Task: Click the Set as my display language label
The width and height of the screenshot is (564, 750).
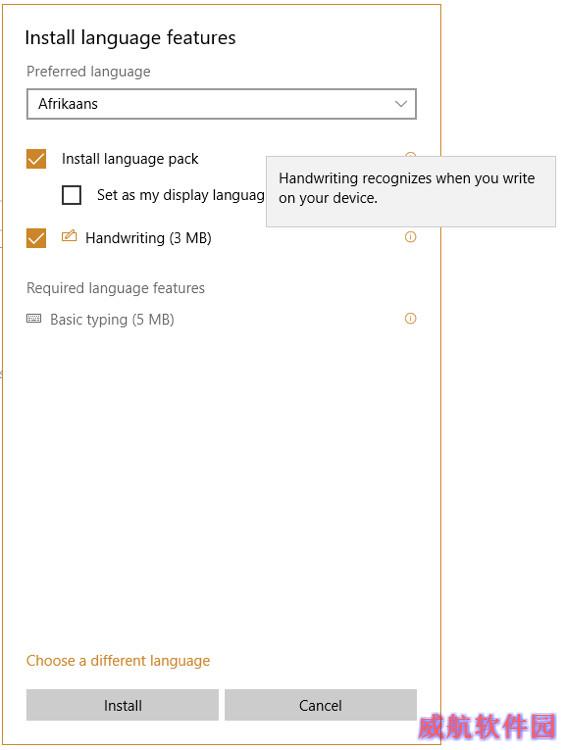Action: 181,195
